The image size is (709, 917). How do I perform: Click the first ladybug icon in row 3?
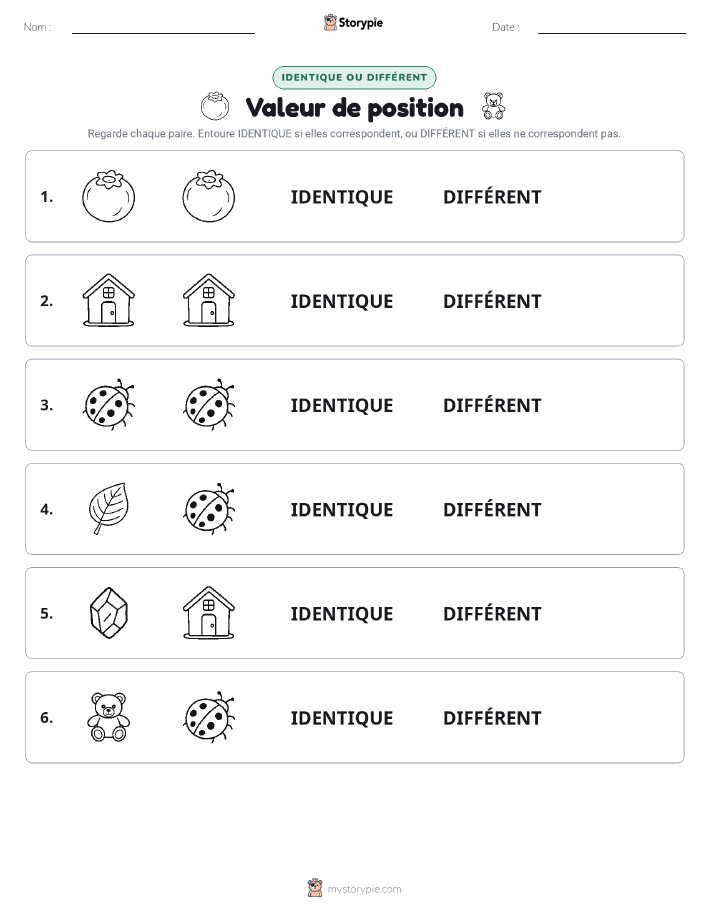tap(109, 404)
